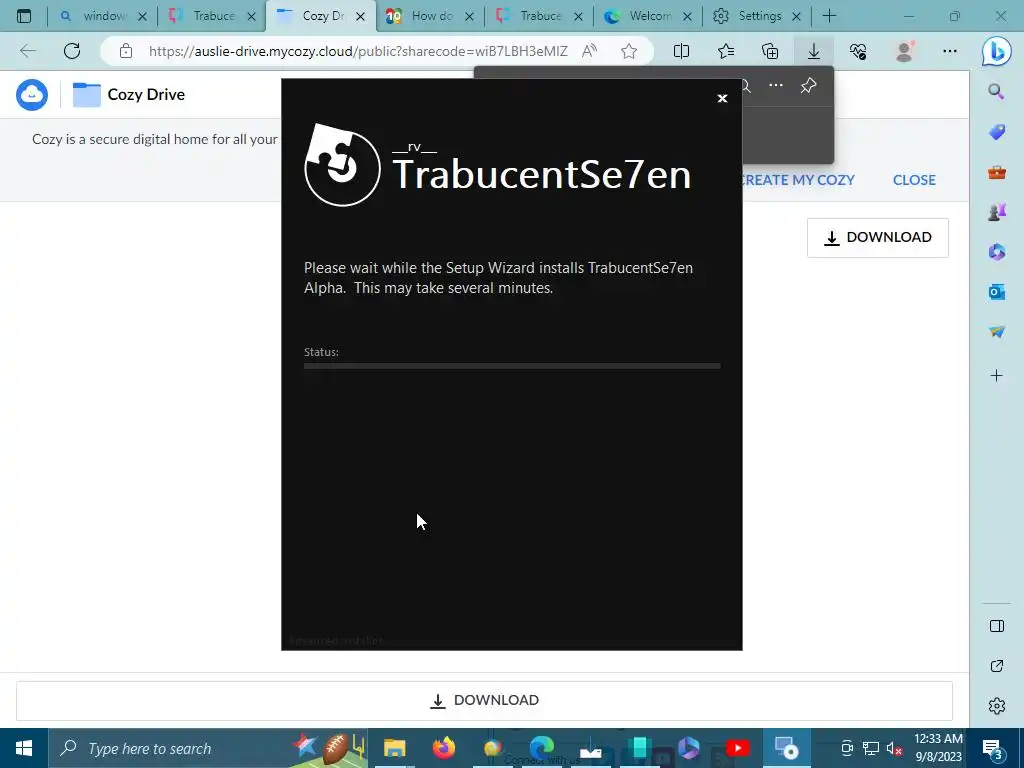Viewport: 1024px width, 768px height.
Task: Click the address bar URL
Action: click(x=358, y=51)
